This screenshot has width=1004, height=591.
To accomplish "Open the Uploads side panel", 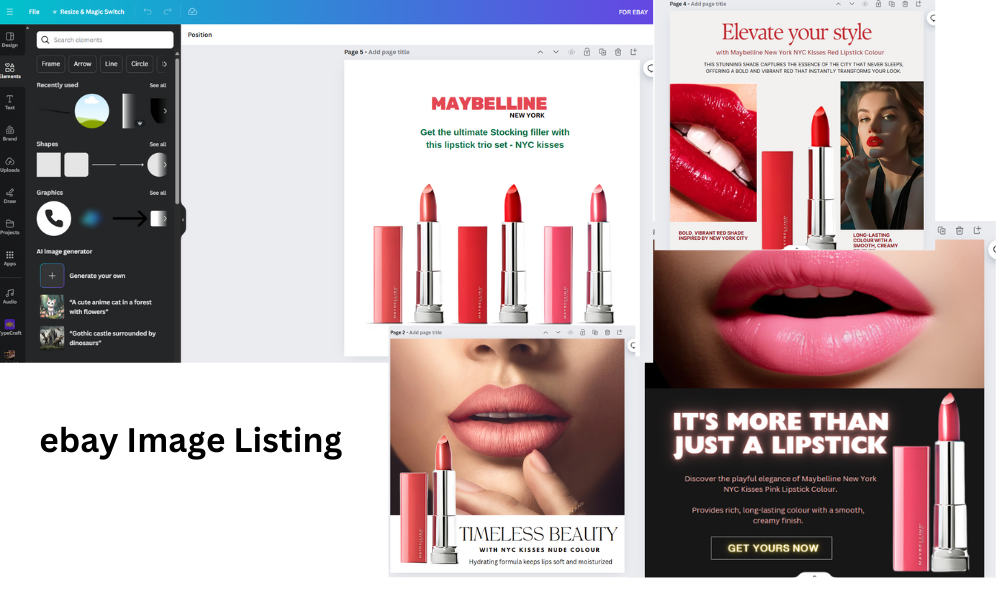I will [x=10, y=165].
